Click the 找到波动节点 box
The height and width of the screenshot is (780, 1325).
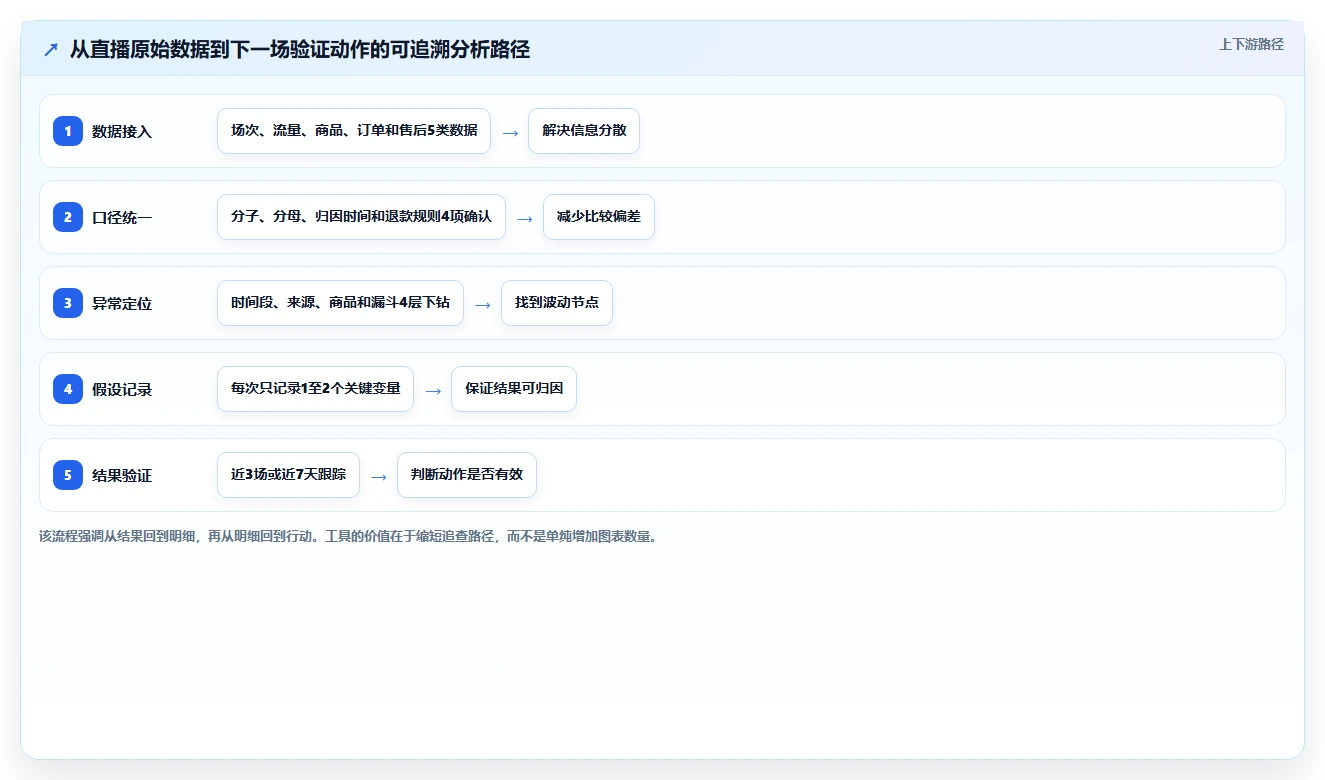[557, 303]
